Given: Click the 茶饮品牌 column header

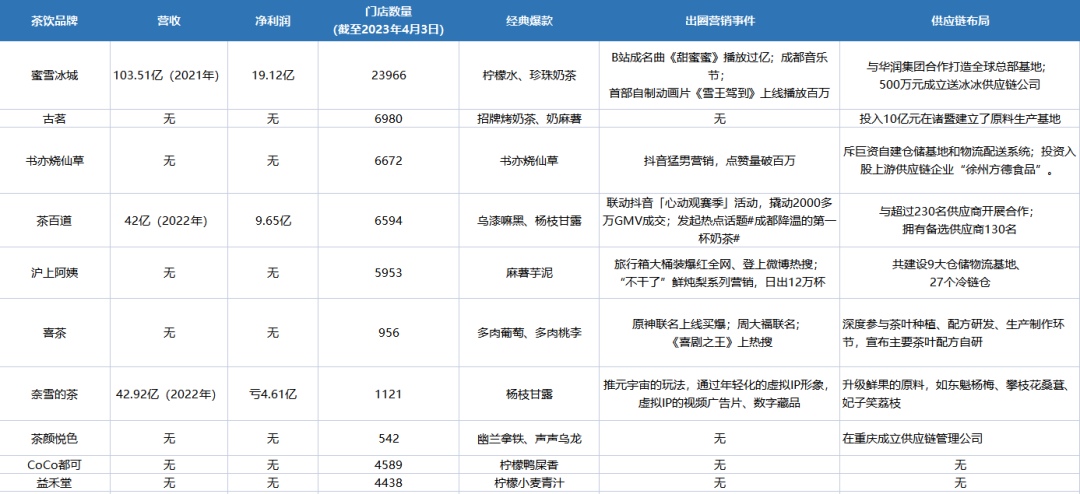Looking at the screenshot, I should [54, 21].
